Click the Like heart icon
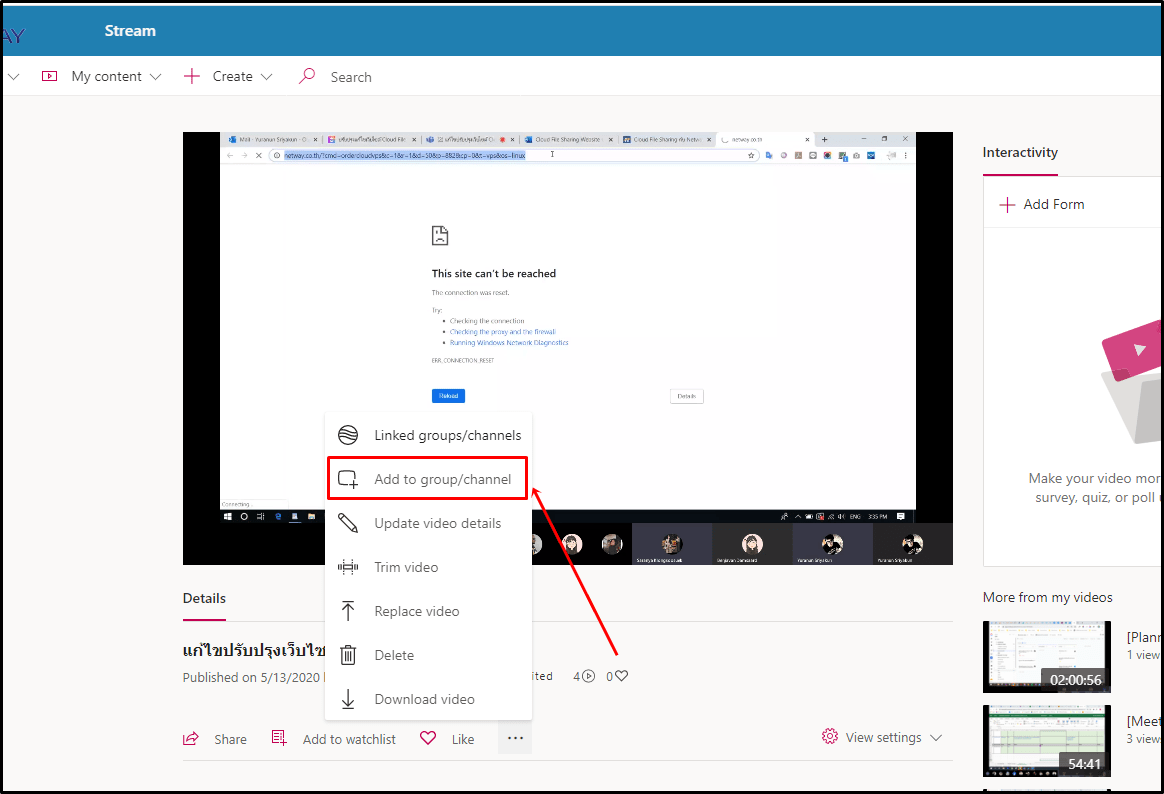Image resolution: width=1164 pixels, height=794 pixels. (x=428, y=738)
